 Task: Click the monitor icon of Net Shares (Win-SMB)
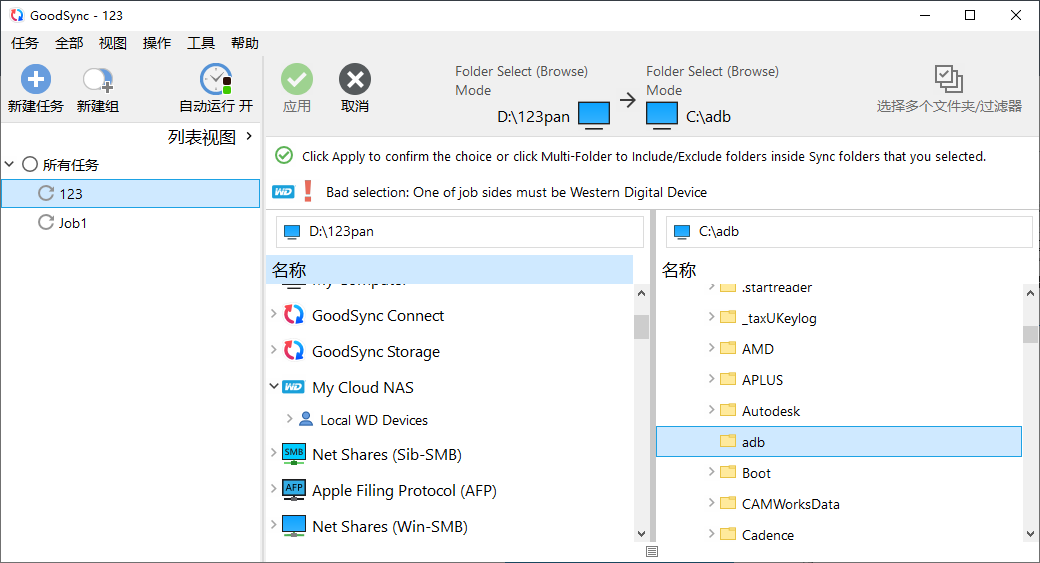tap(294, 526)
